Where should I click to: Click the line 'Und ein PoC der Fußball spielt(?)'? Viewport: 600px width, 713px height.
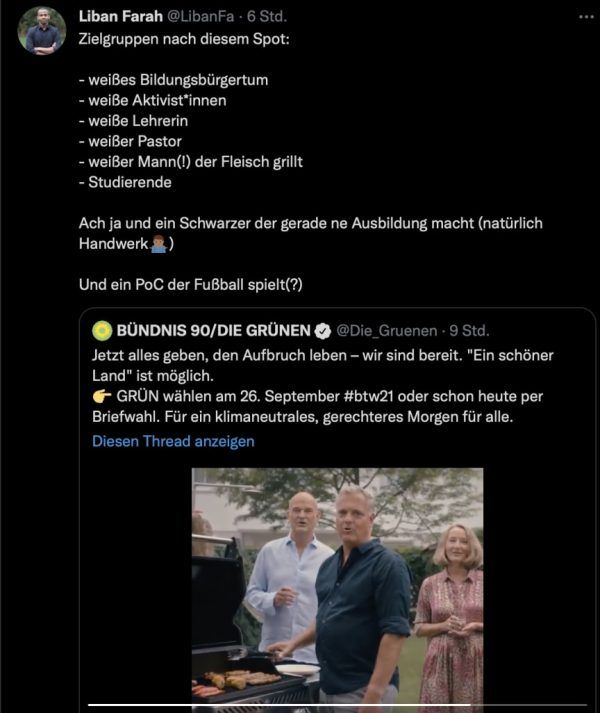pos(191,285)
